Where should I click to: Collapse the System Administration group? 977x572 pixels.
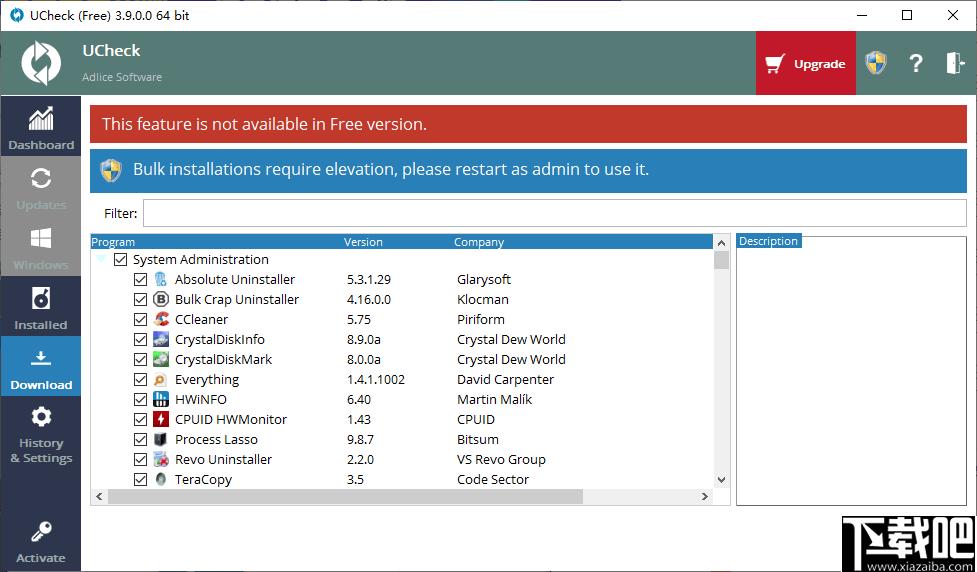tap(100, 259)
